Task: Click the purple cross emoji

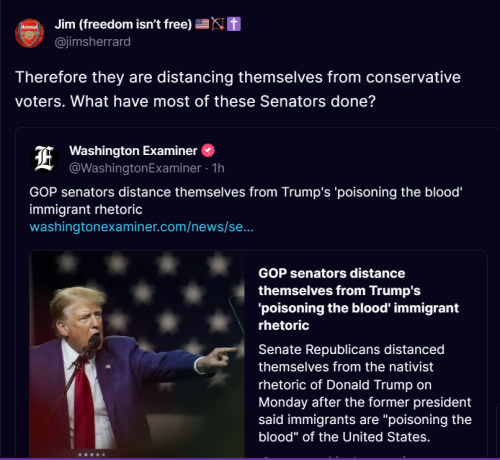Action: pyautogui.click(x=234, y=24)
